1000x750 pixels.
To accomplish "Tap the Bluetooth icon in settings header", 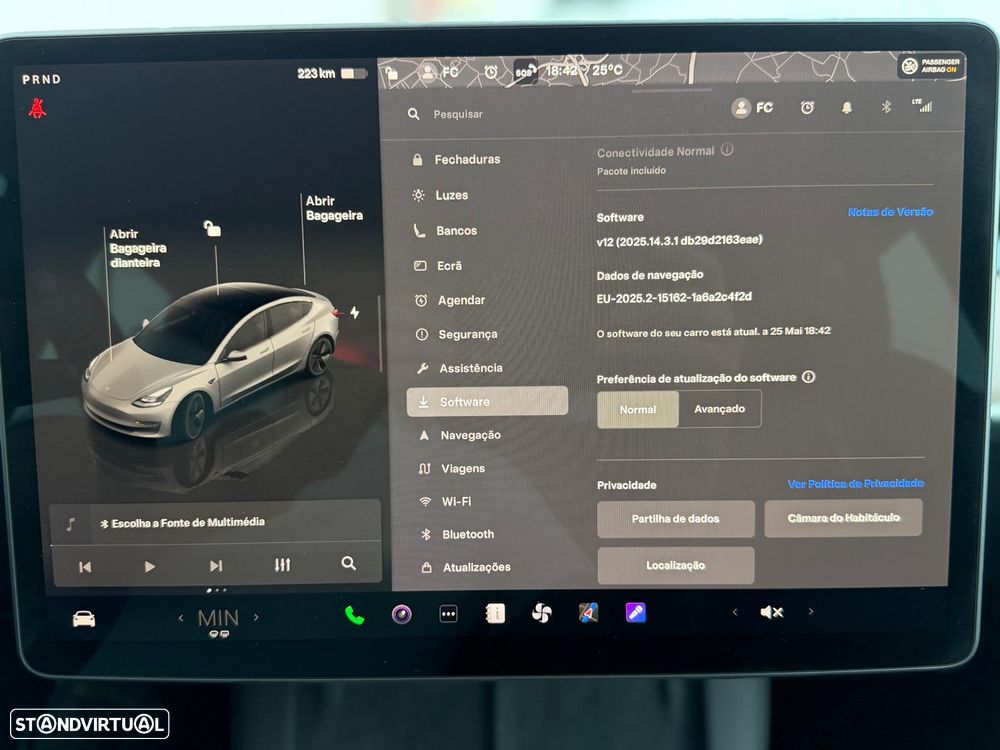I will point(886,107).
